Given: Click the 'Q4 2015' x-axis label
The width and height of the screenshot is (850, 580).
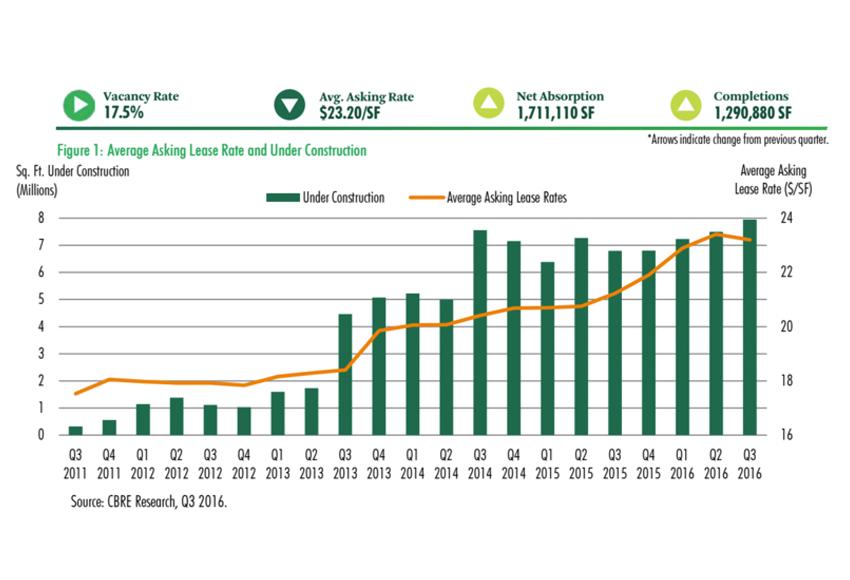Looking at the screenshot, I should click(648, 465).
